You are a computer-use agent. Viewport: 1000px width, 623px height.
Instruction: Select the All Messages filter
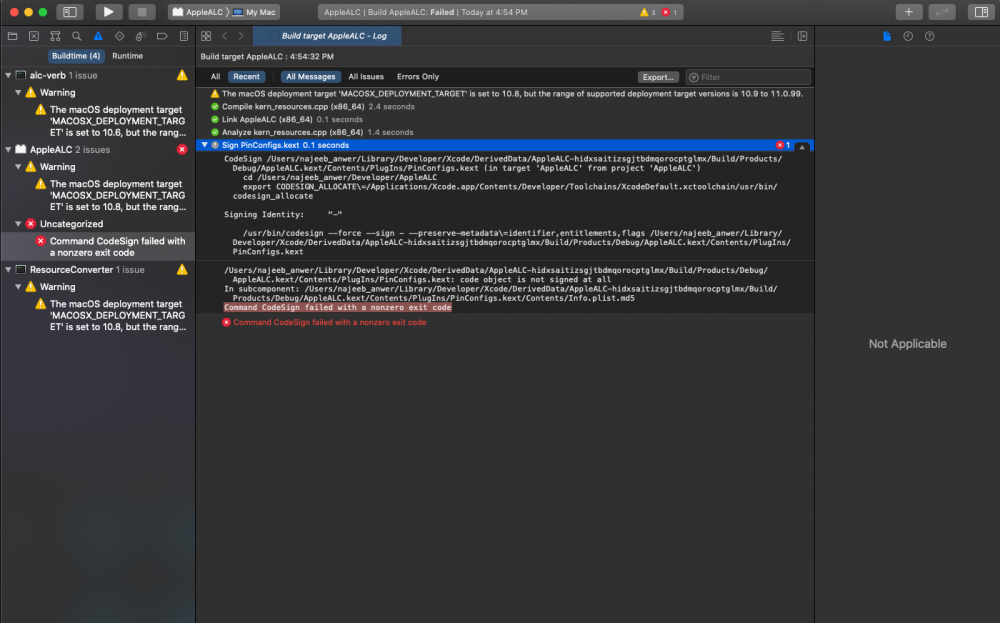tap(311, 77)
